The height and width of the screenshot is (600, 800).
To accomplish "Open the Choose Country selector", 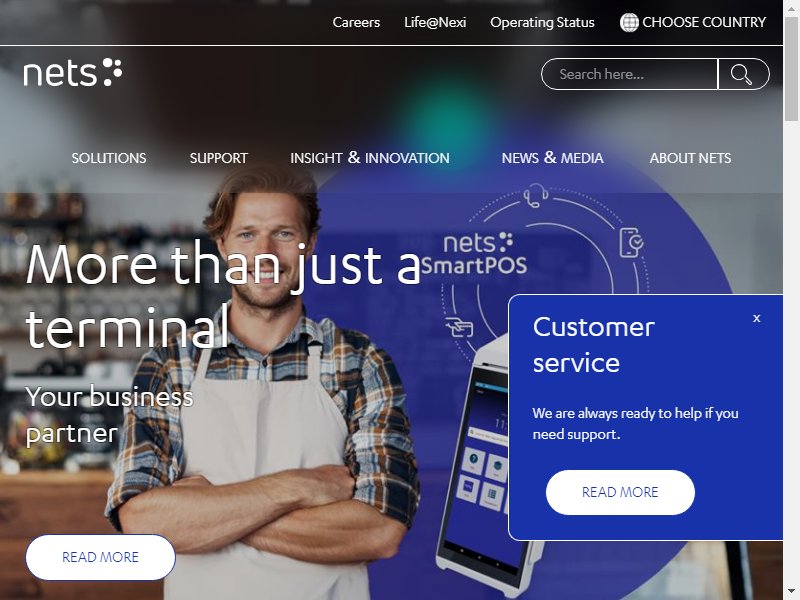I will (x=693, y=22).
